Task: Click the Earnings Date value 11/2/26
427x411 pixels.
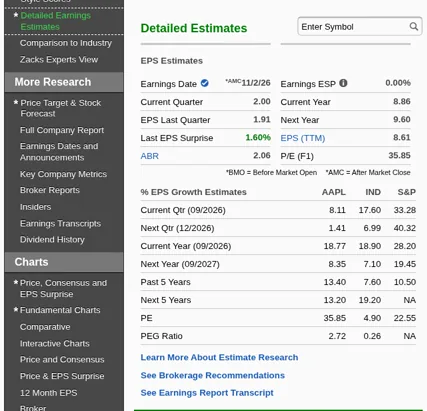Action: point(256,83)
